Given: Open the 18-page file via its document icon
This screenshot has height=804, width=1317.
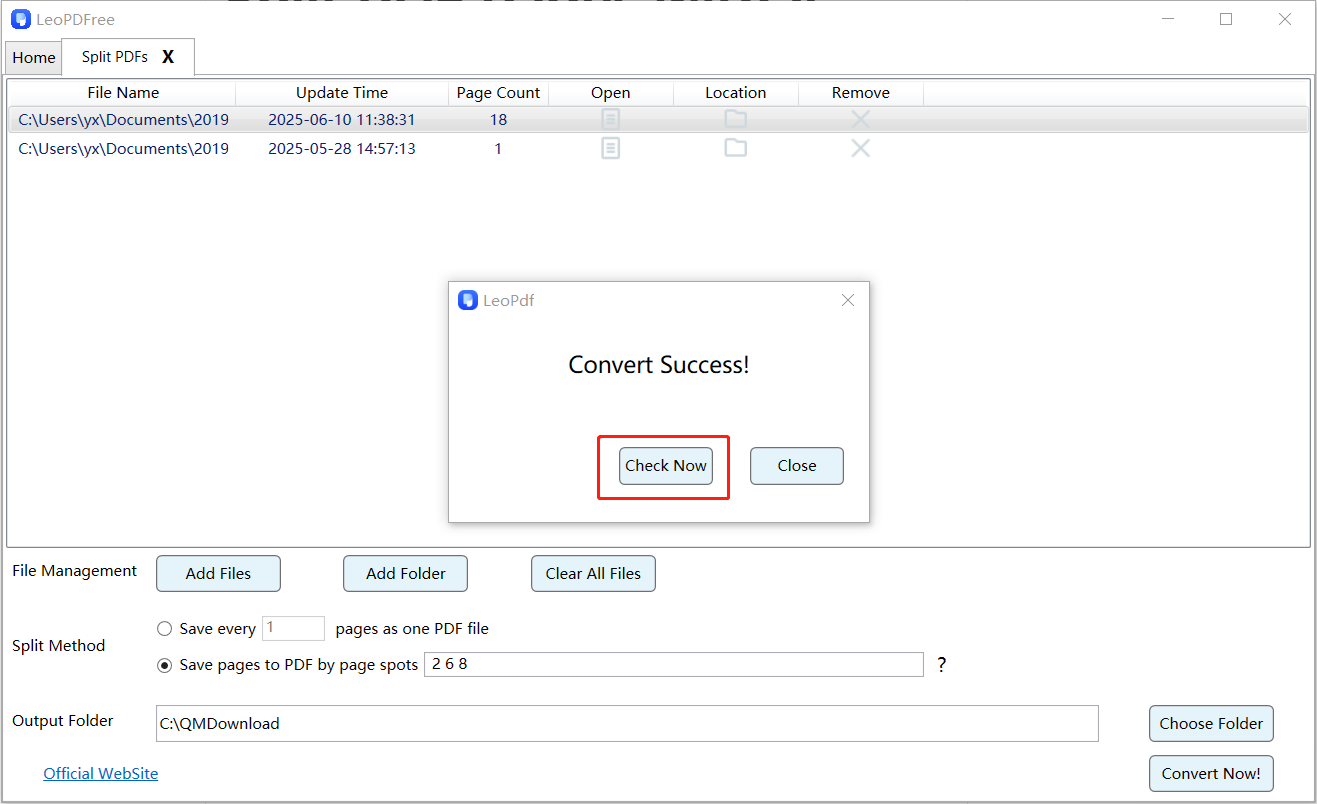Looking at the screenshot, I should (610, 119).
